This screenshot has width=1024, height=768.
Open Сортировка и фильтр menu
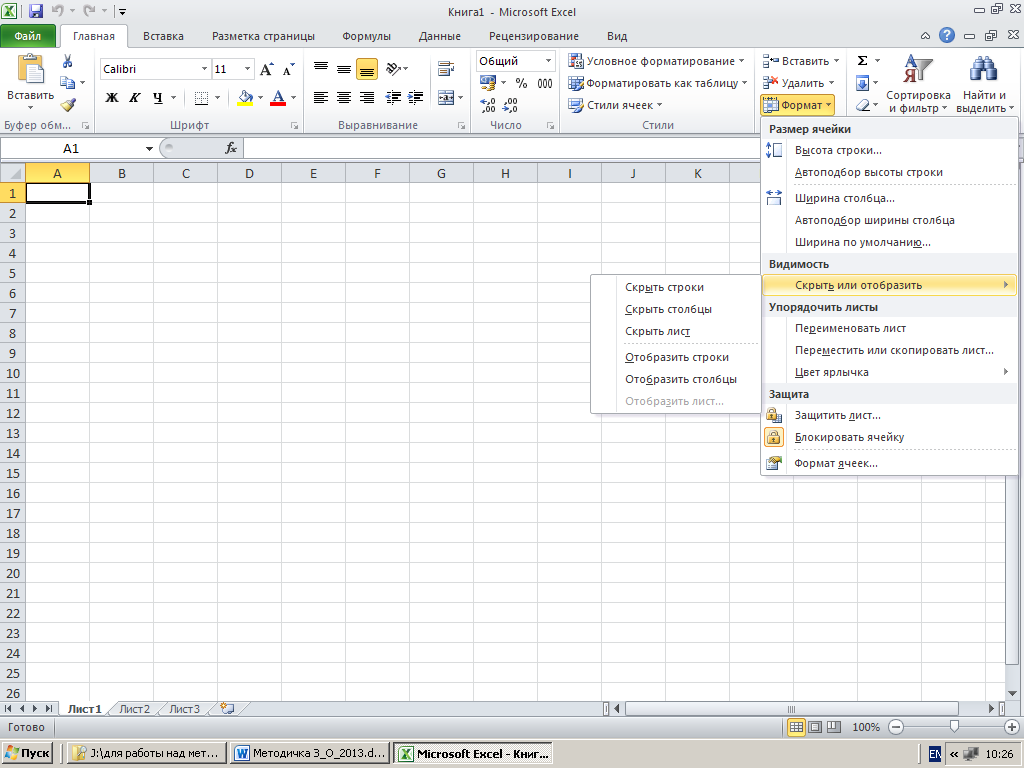pyautogui.click(x=918, y=84)
